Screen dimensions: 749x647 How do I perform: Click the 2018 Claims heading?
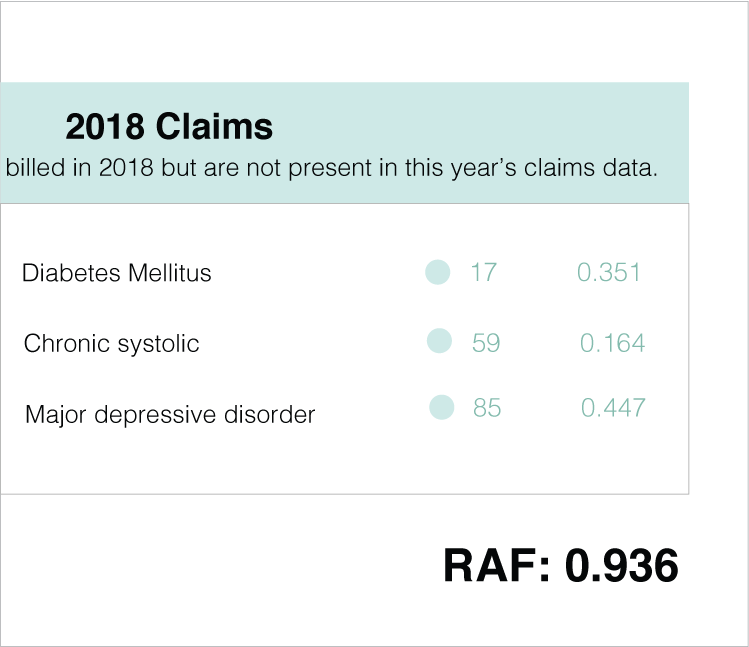pyautogui.click(x=169, y=127)
